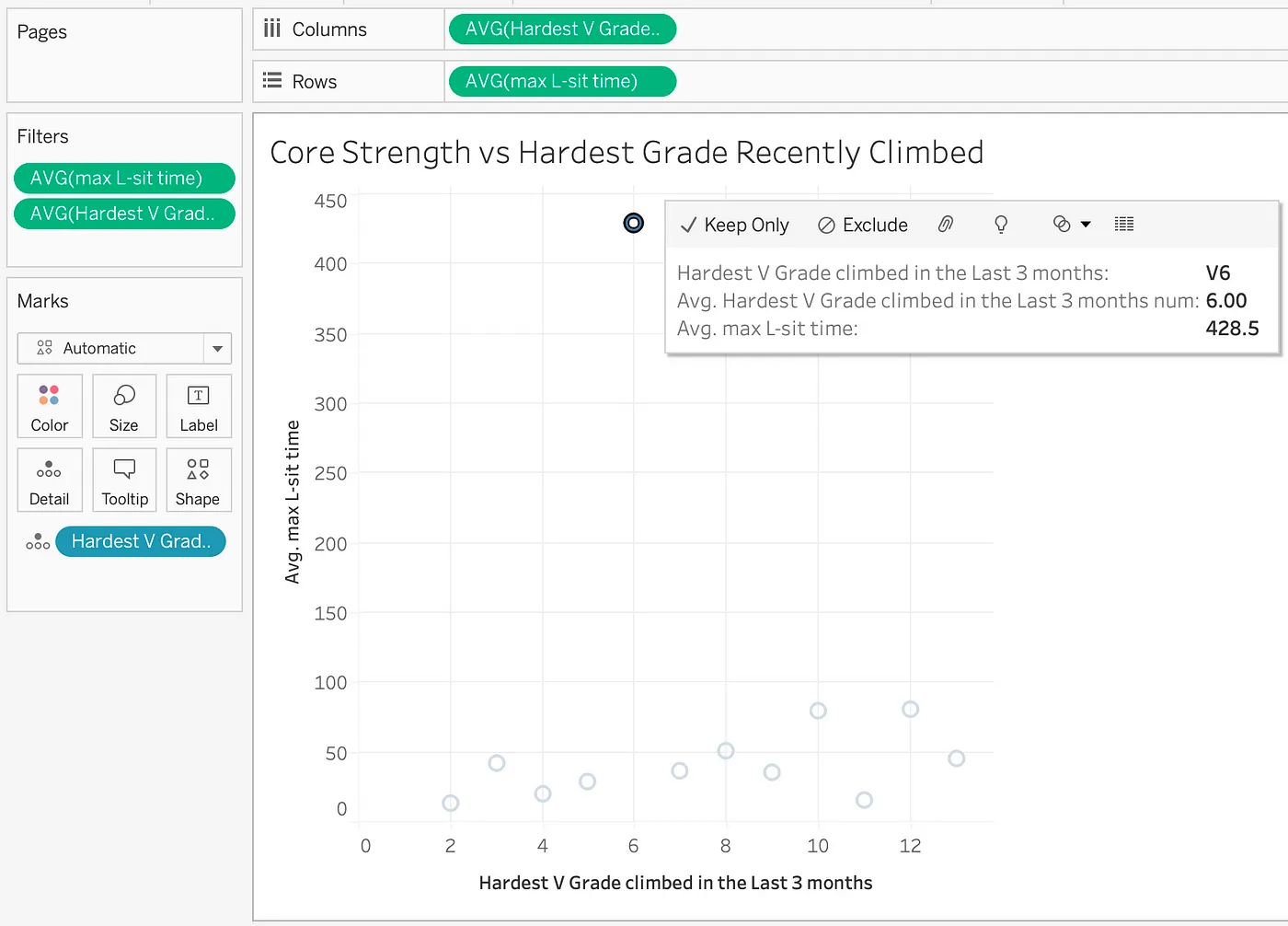Image resolution: width=1288 pixels, height=926 pixels.
Task: Click the chart title Core Strength vs Hardest Grade
Action: pyautogui.click(x=627, y=153)
